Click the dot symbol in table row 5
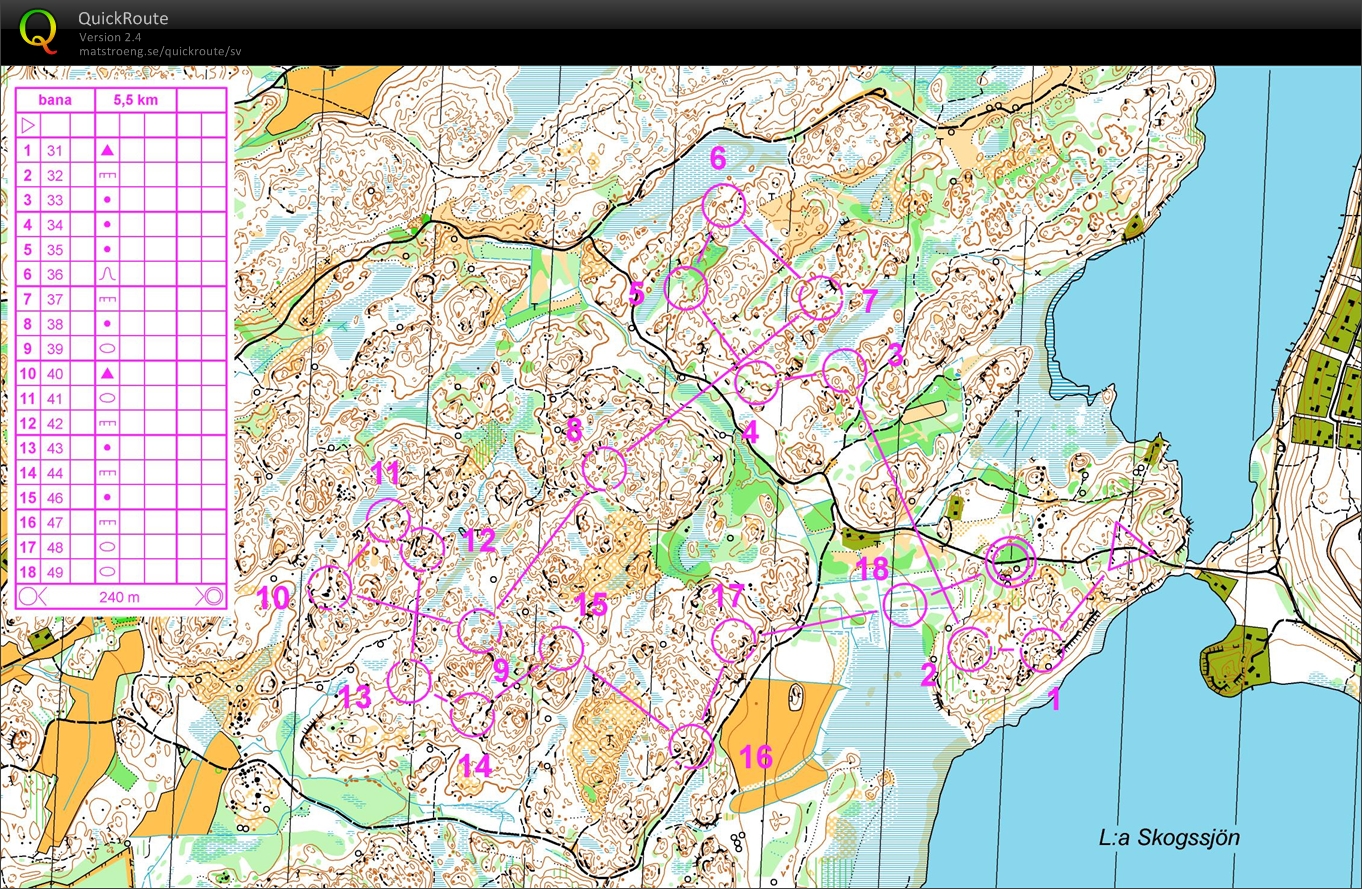The width and height of the screenshot is (1362, 889). coord(107,249)
